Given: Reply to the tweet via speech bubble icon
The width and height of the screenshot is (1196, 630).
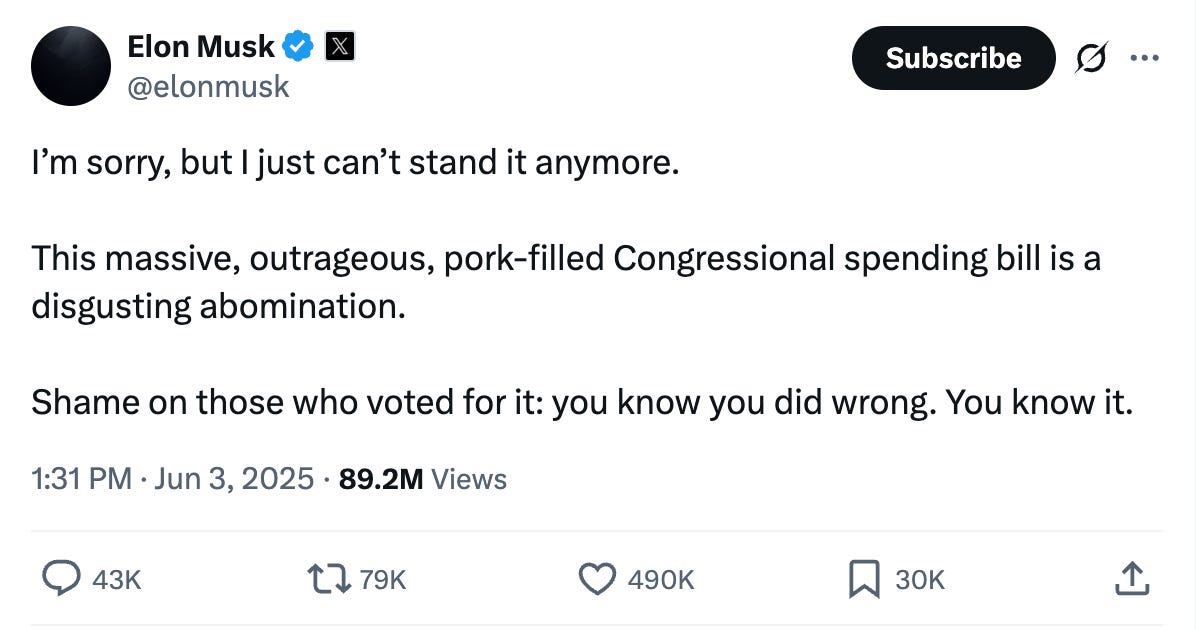Looking at the screenshot, I should tap(62, 578).
